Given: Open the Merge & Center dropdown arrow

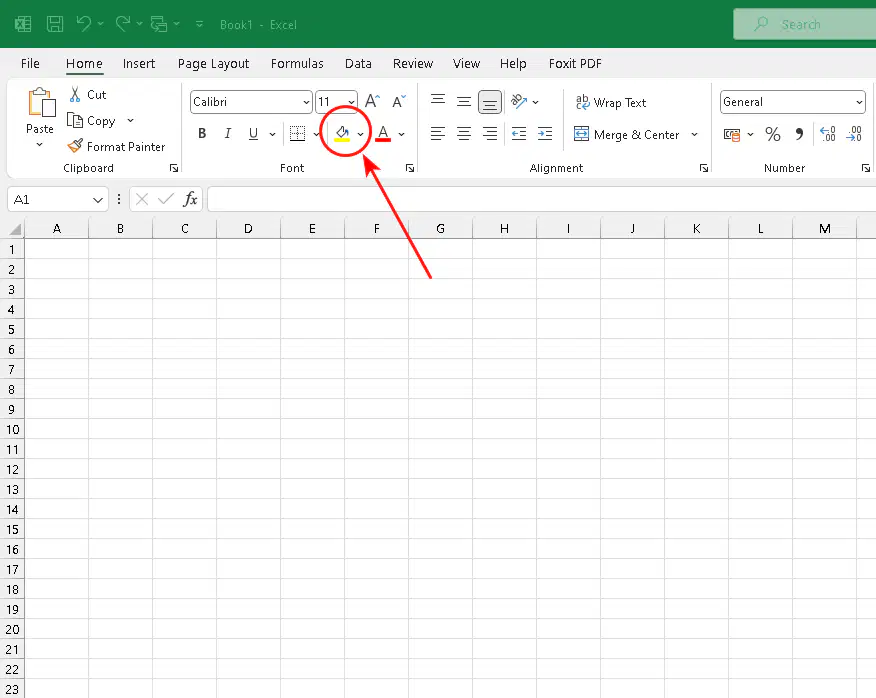Looking at the screenshot, I should coord(694,135).
